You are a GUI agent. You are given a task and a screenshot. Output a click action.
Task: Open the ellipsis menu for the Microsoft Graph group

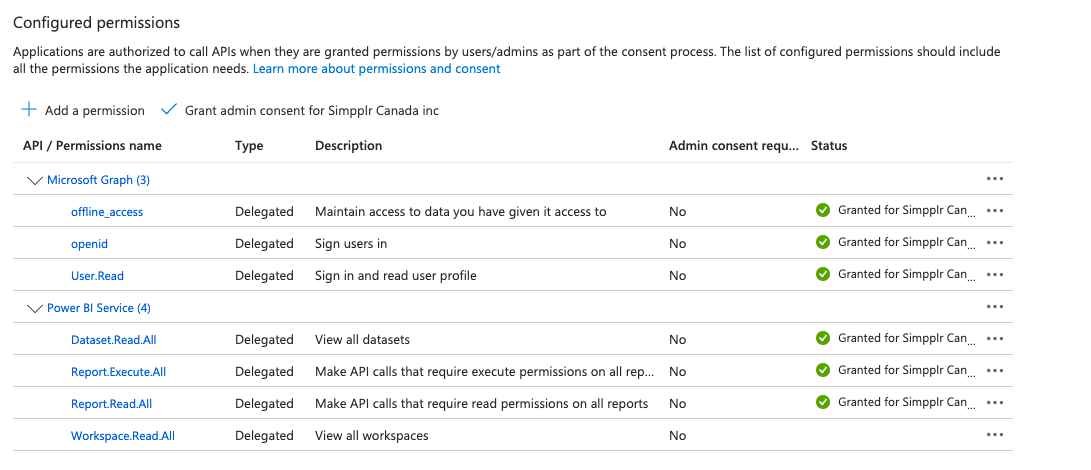point(994,179)
